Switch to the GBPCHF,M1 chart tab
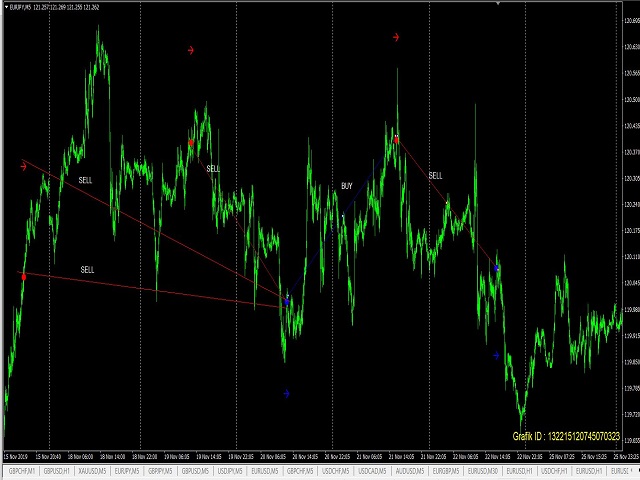This screenshot has height=480, width=640. 22,471
